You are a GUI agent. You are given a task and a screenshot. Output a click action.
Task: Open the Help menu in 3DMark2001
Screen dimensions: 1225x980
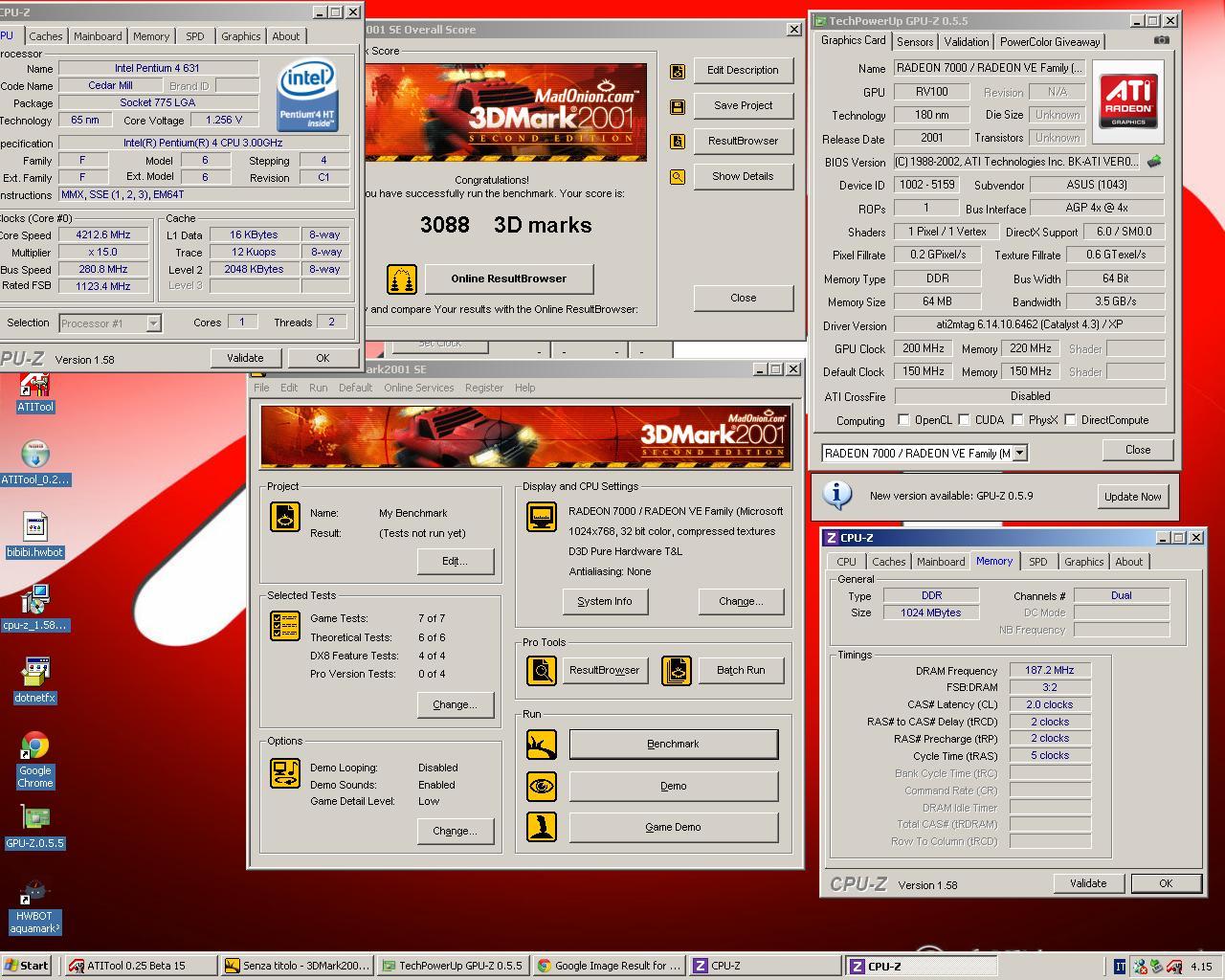point(524,388)
